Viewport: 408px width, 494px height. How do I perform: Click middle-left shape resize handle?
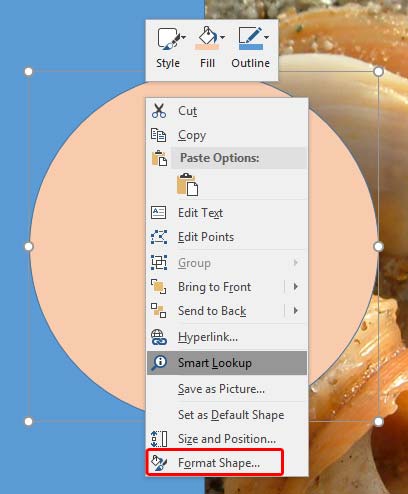click(x=29, y=246)
